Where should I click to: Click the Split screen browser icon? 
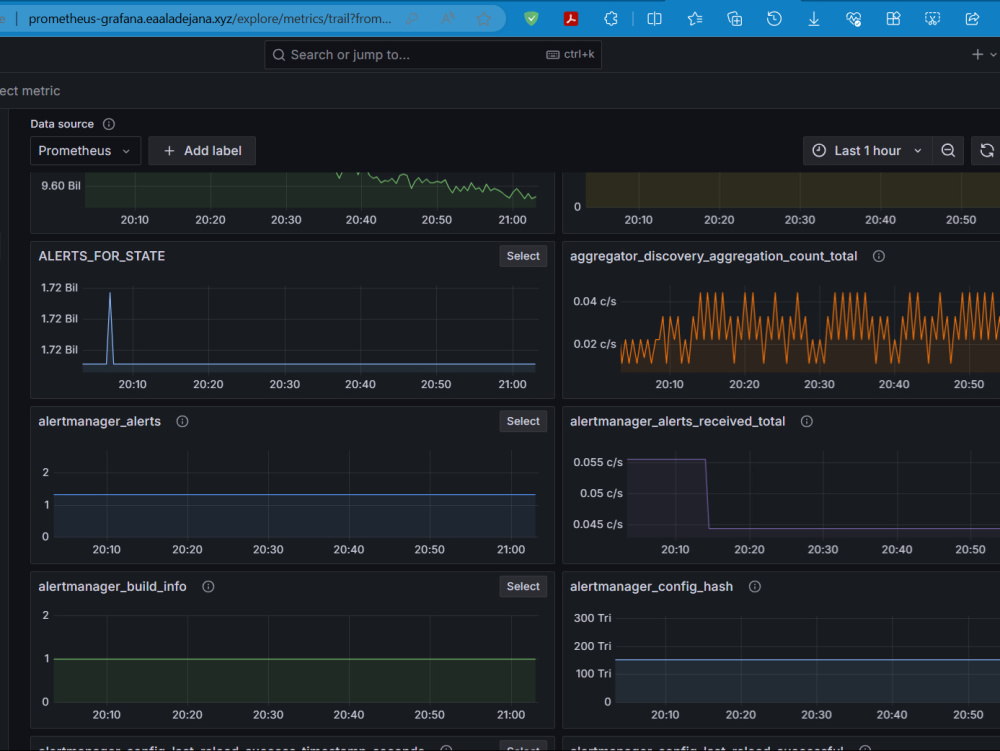pos(654,18)
